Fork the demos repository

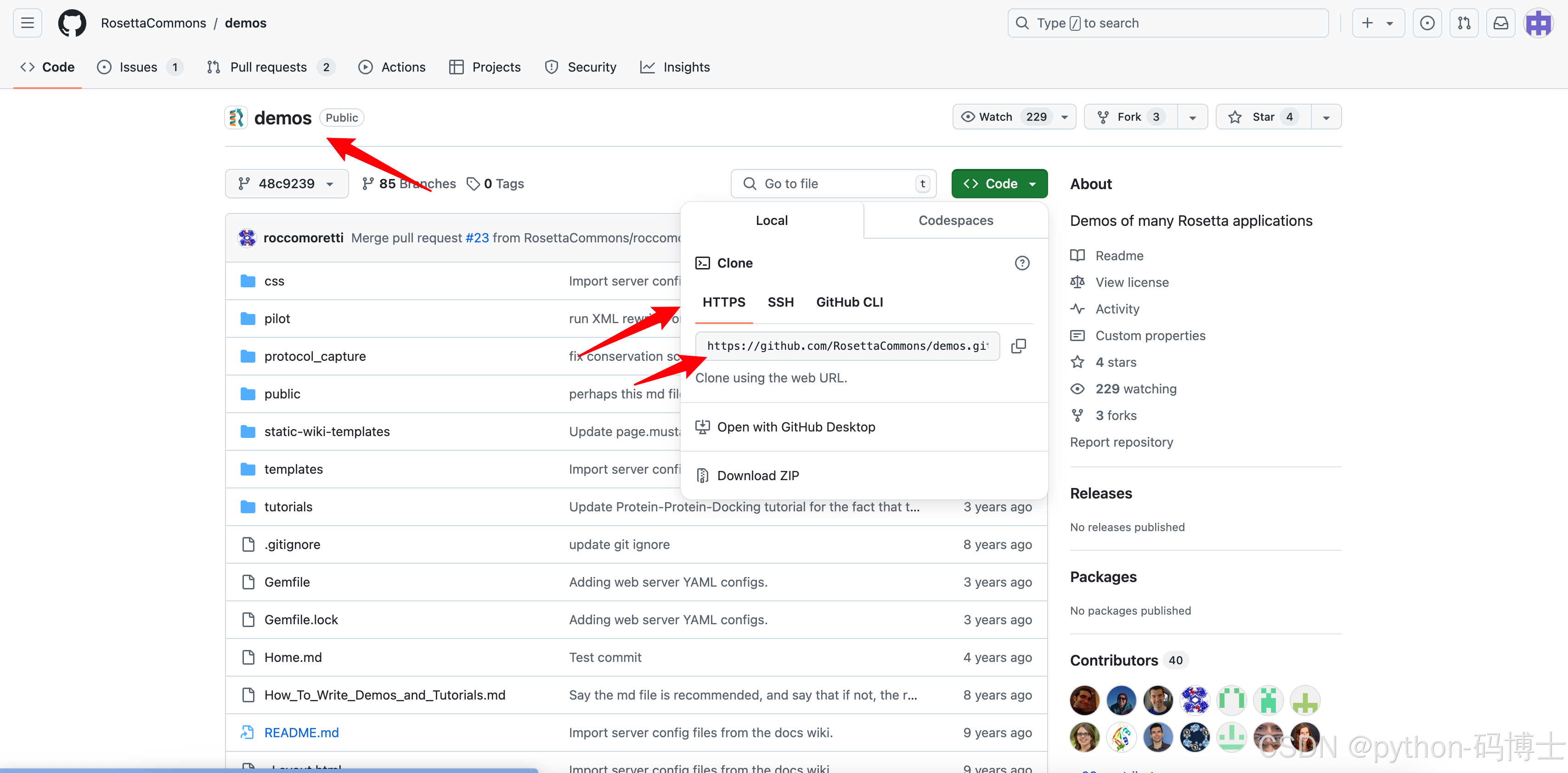click(1130, 117)
